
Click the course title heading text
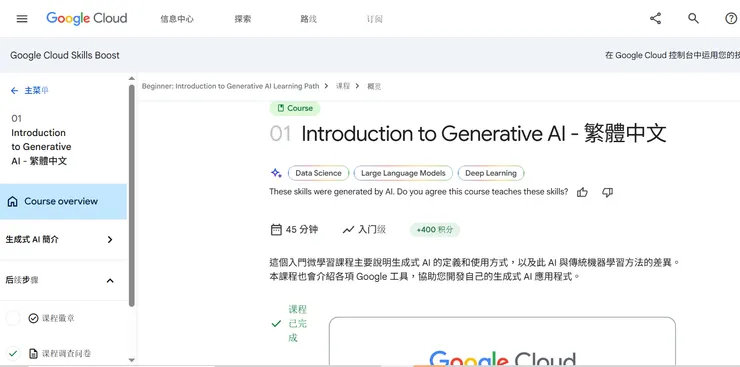click(x=484, y=133)
